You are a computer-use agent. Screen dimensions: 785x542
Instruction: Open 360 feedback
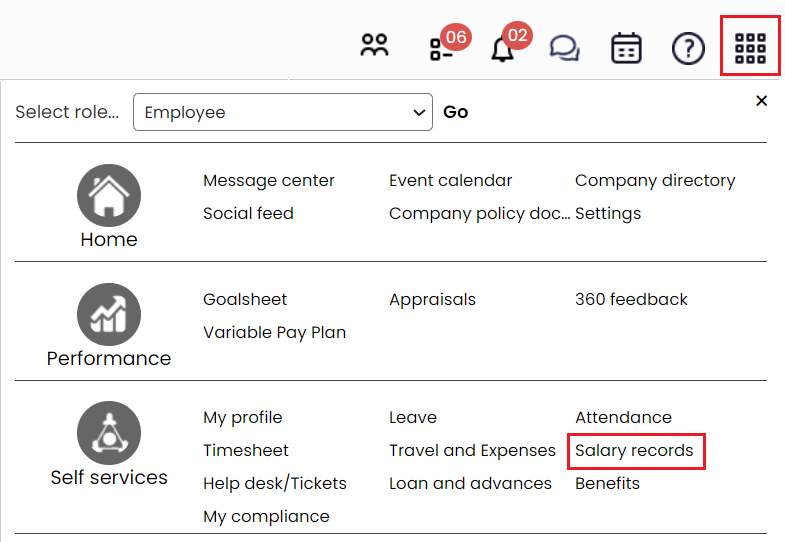pos(631,299)
